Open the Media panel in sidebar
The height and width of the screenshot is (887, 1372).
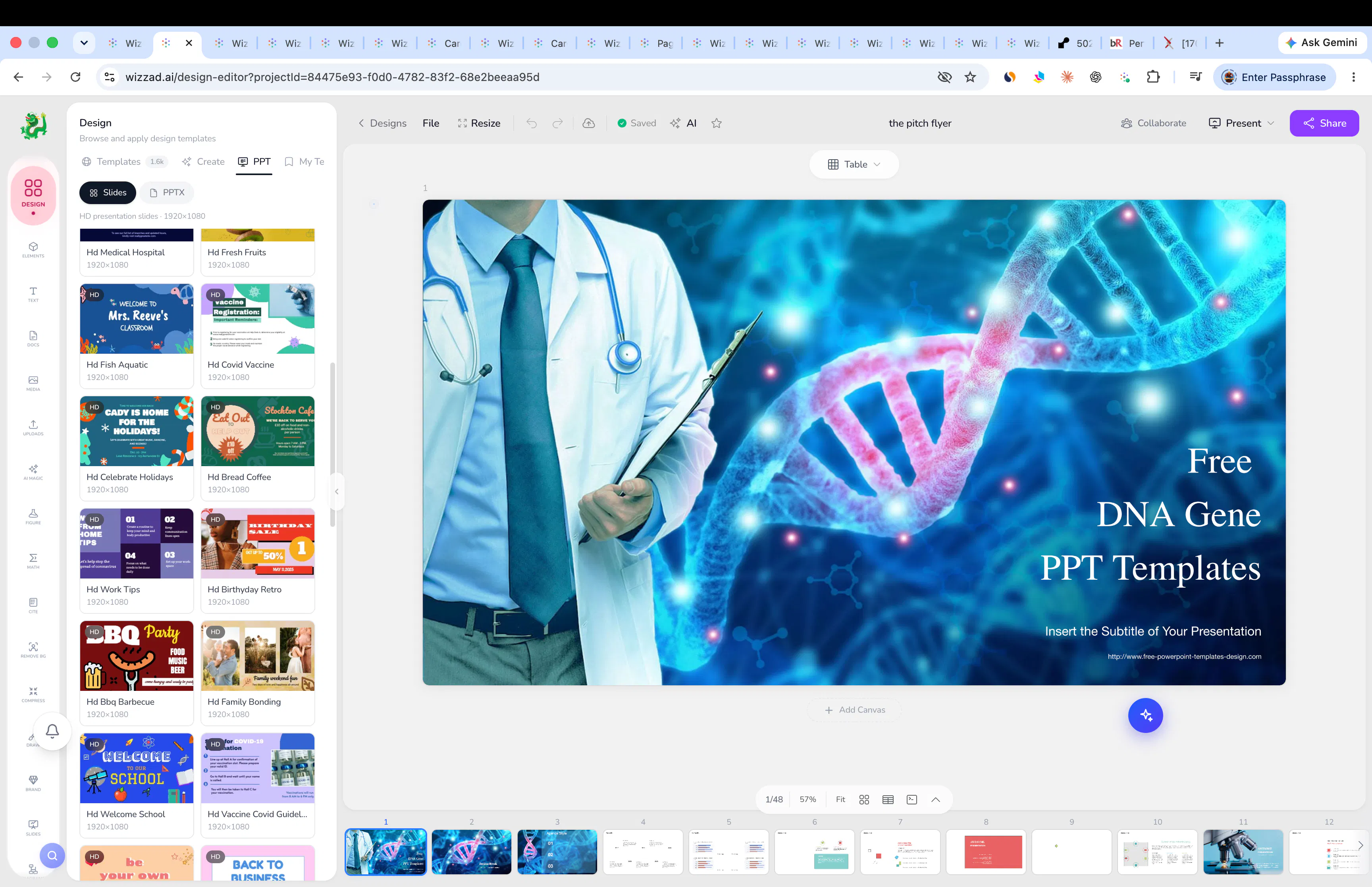33,383
